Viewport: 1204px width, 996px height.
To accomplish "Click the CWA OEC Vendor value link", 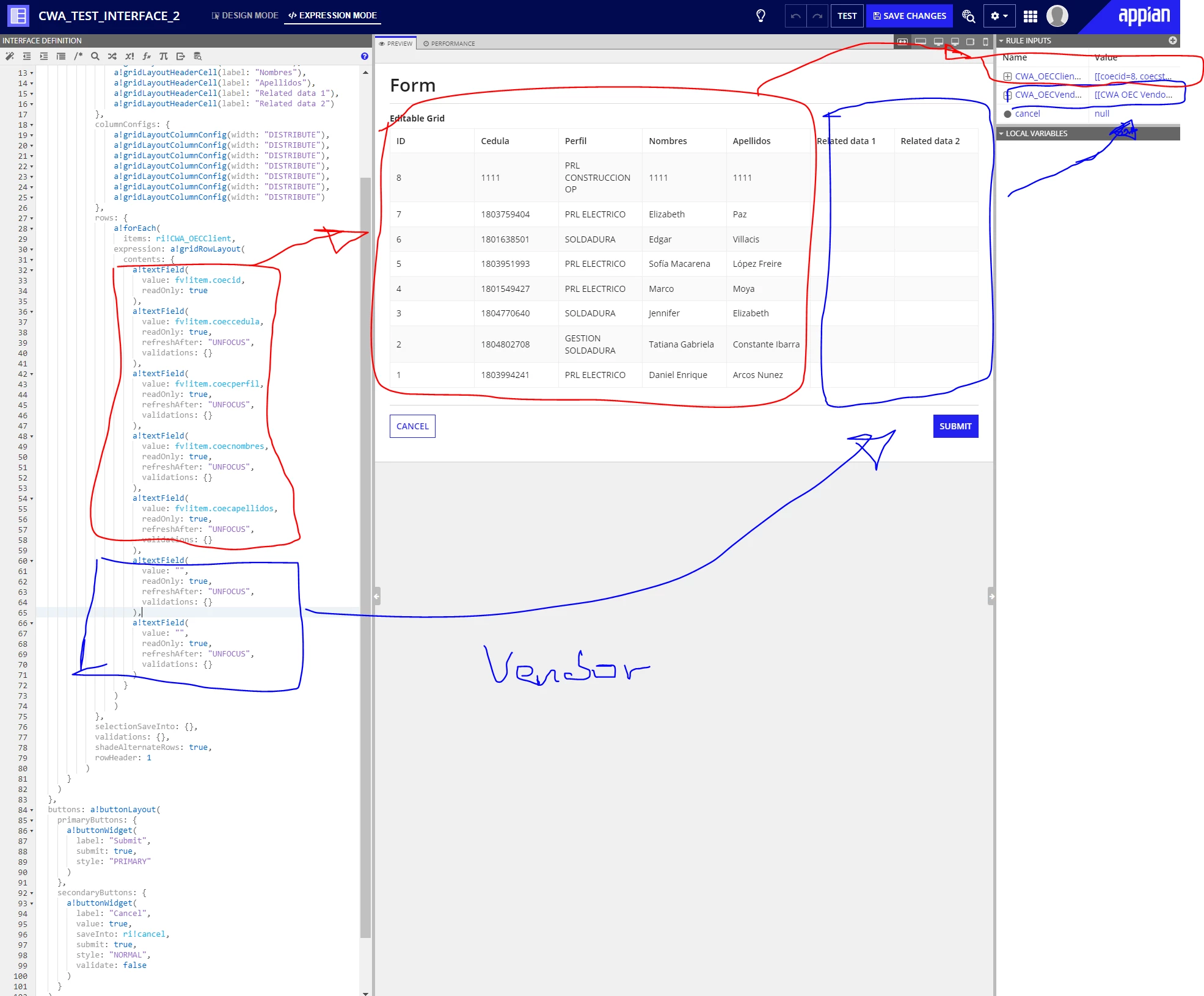I will [1133, 95].
